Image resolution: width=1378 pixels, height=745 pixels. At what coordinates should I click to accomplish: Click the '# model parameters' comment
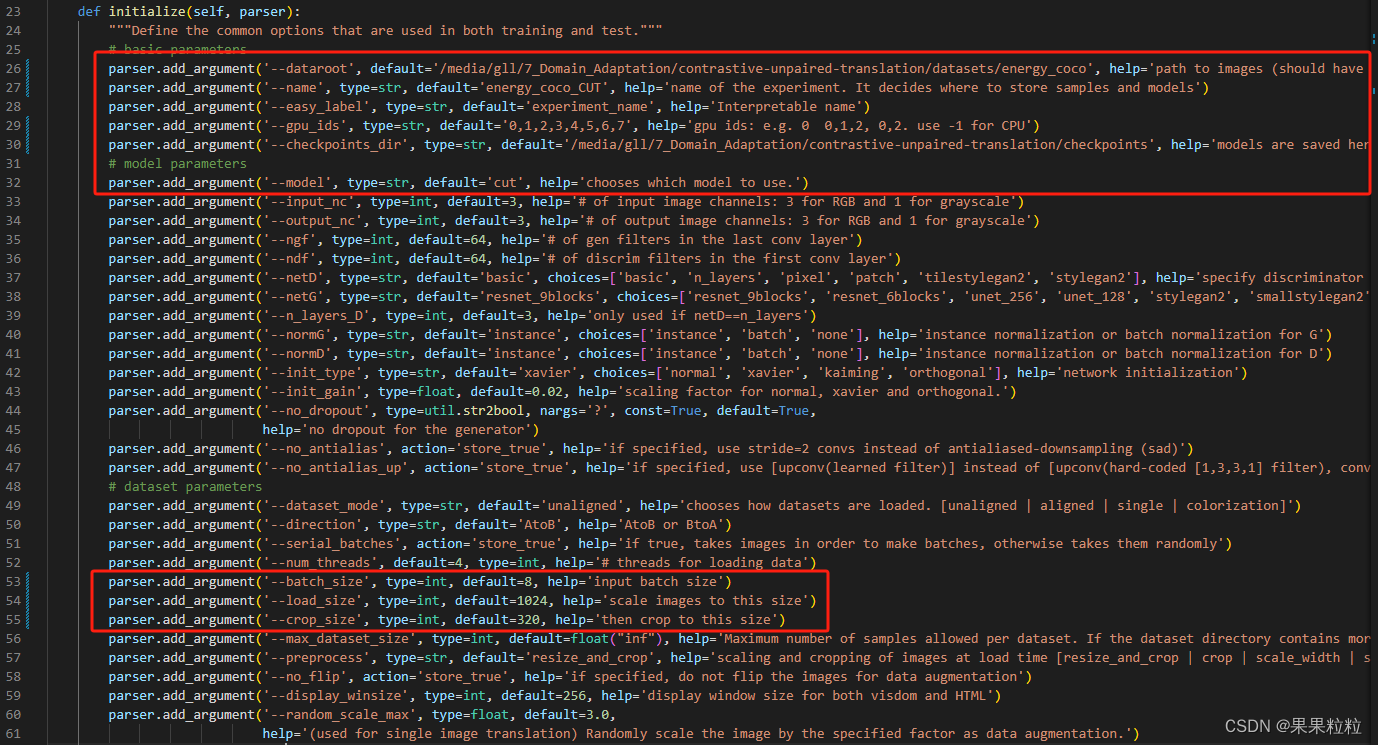178,164
